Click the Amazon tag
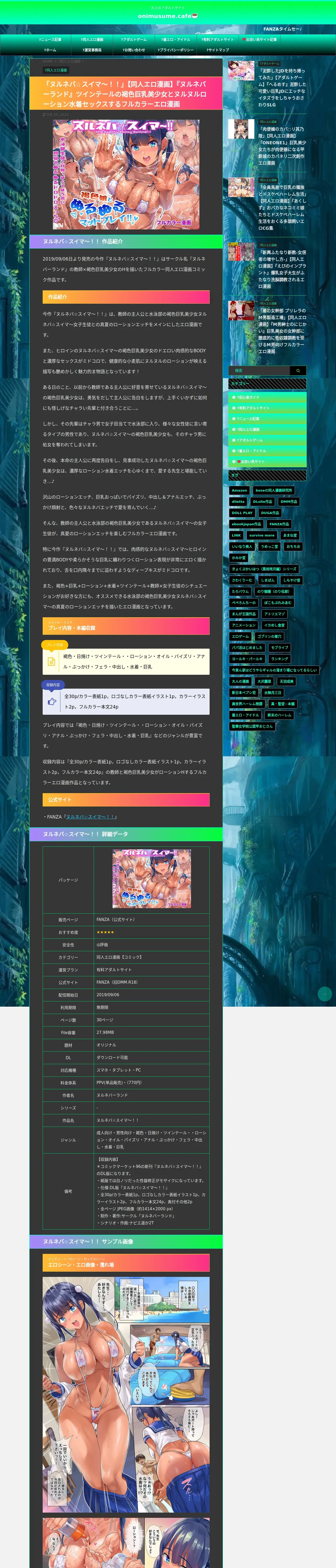Screen dimensions: 336x1568 pos(240,490)
